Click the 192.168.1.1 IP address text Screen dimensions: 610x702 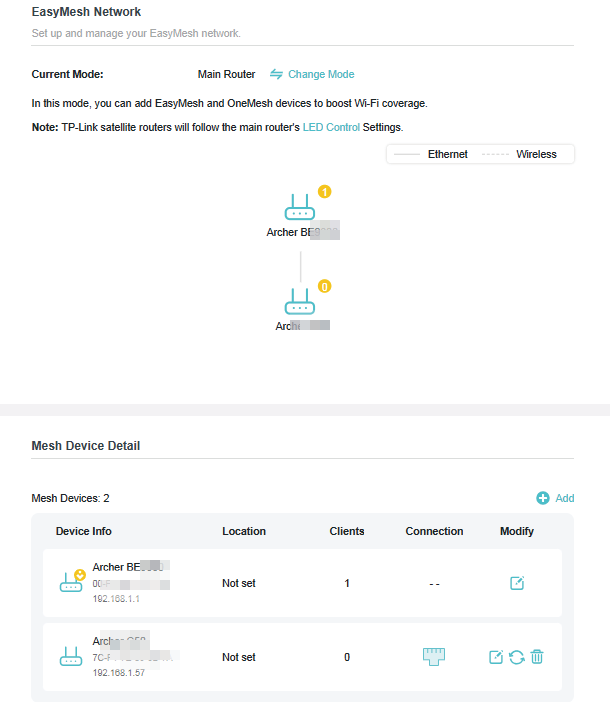pos(116,599)
